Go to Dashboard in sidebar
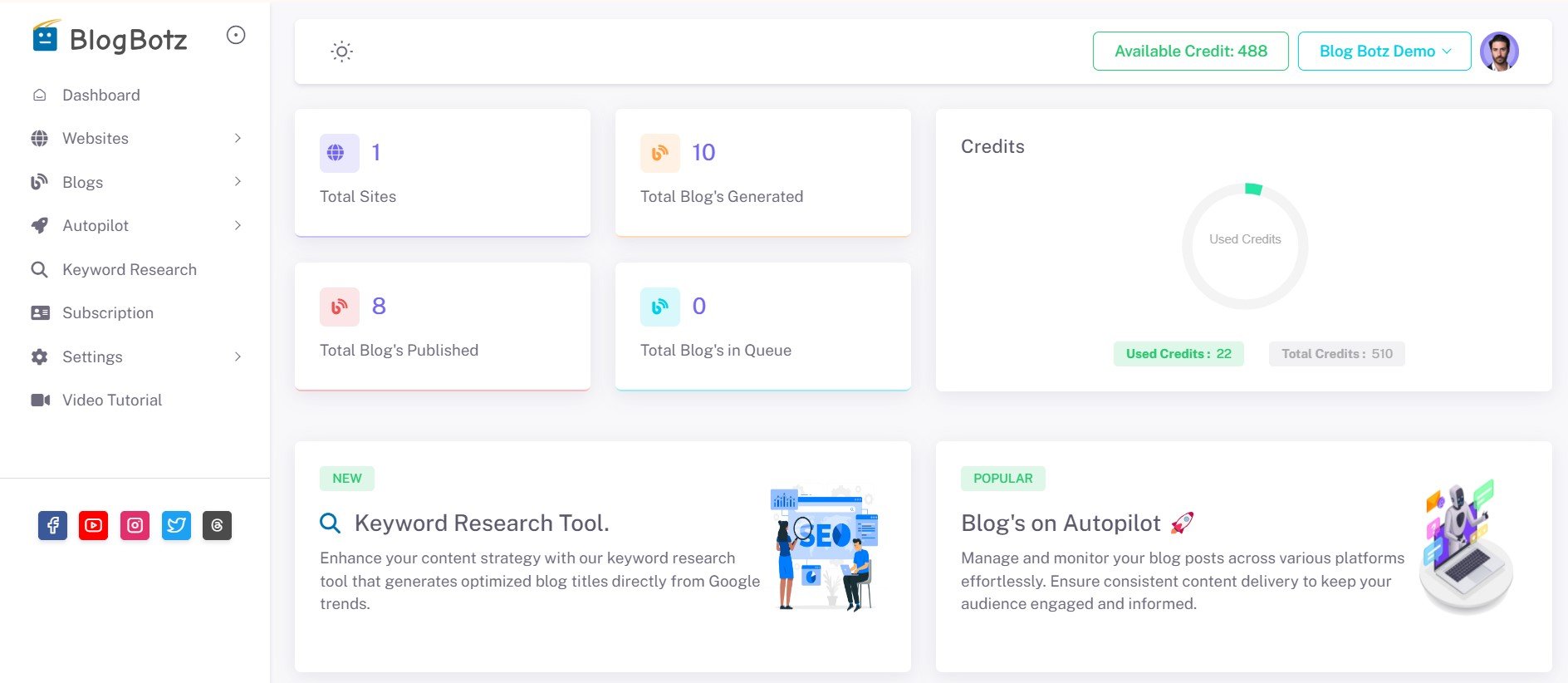The height and width of the screenshot is (683, 1568). [x=100, y=95]
